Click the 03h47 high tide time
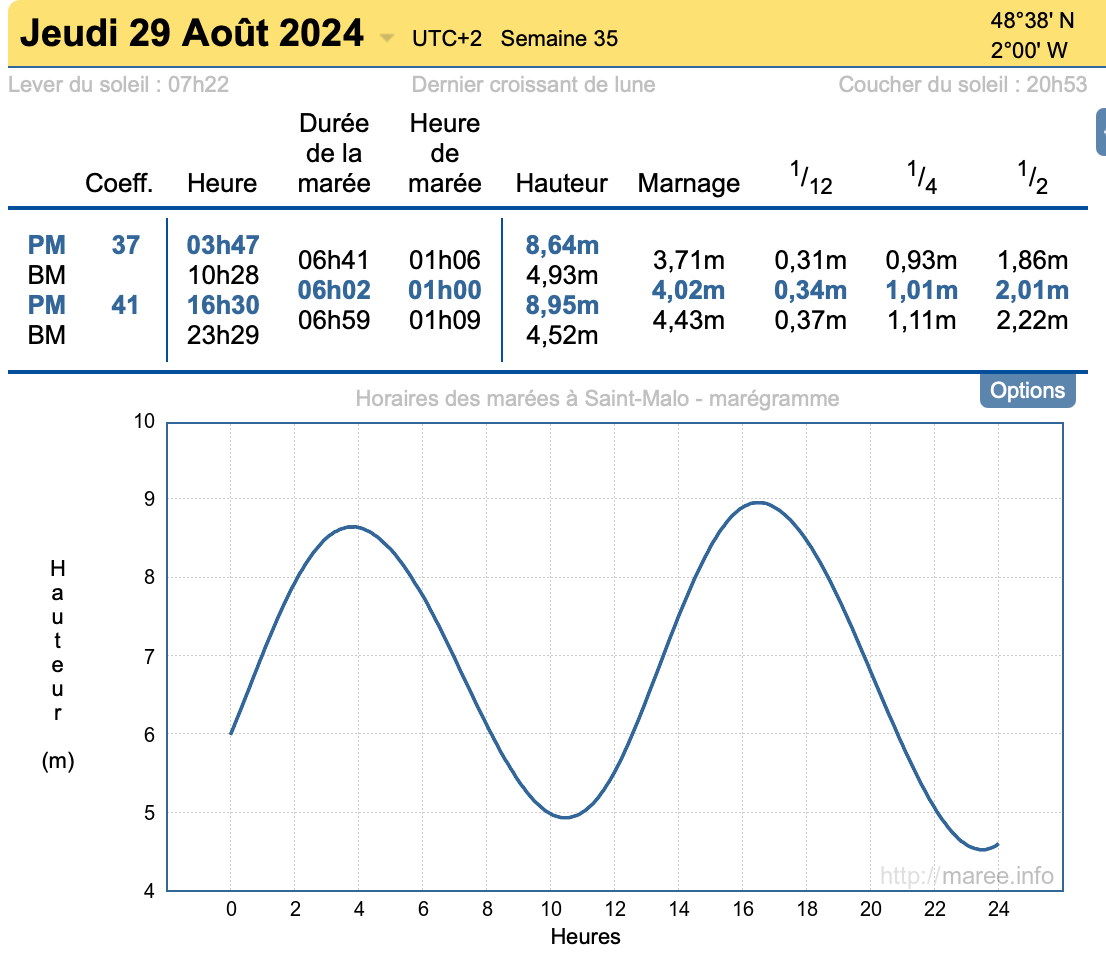The width and height of the screenshot is (1106, 964). pos(223,245)
